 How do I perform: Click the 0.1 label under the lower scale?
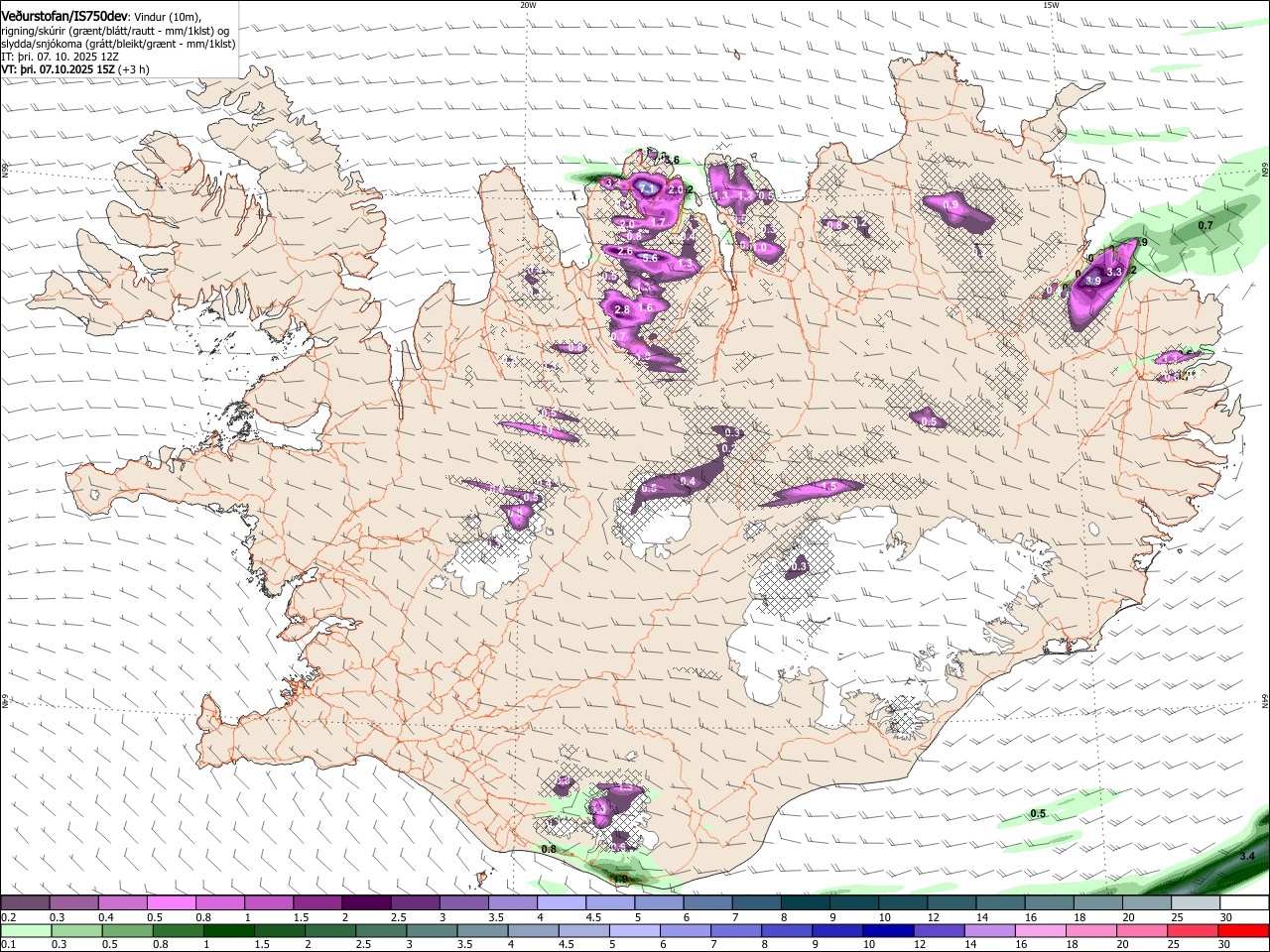[8, 945]
